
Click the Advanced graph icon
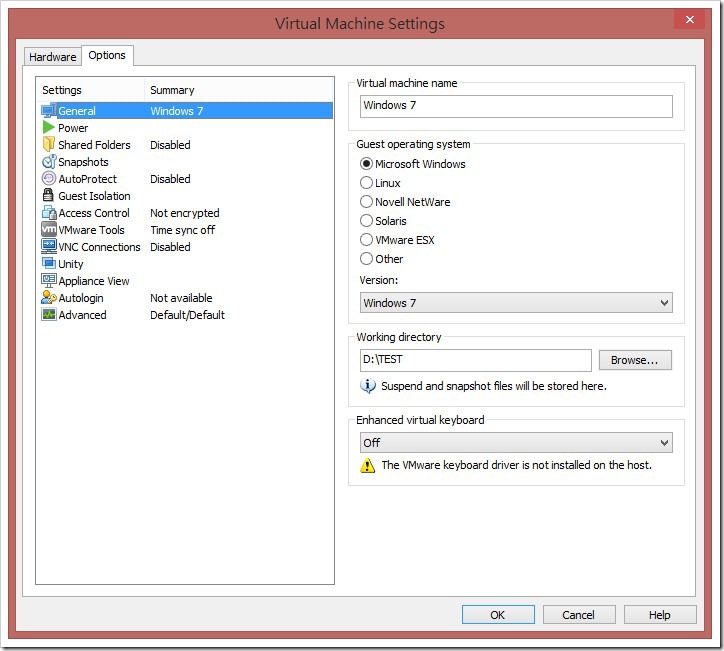coord(48,314)
